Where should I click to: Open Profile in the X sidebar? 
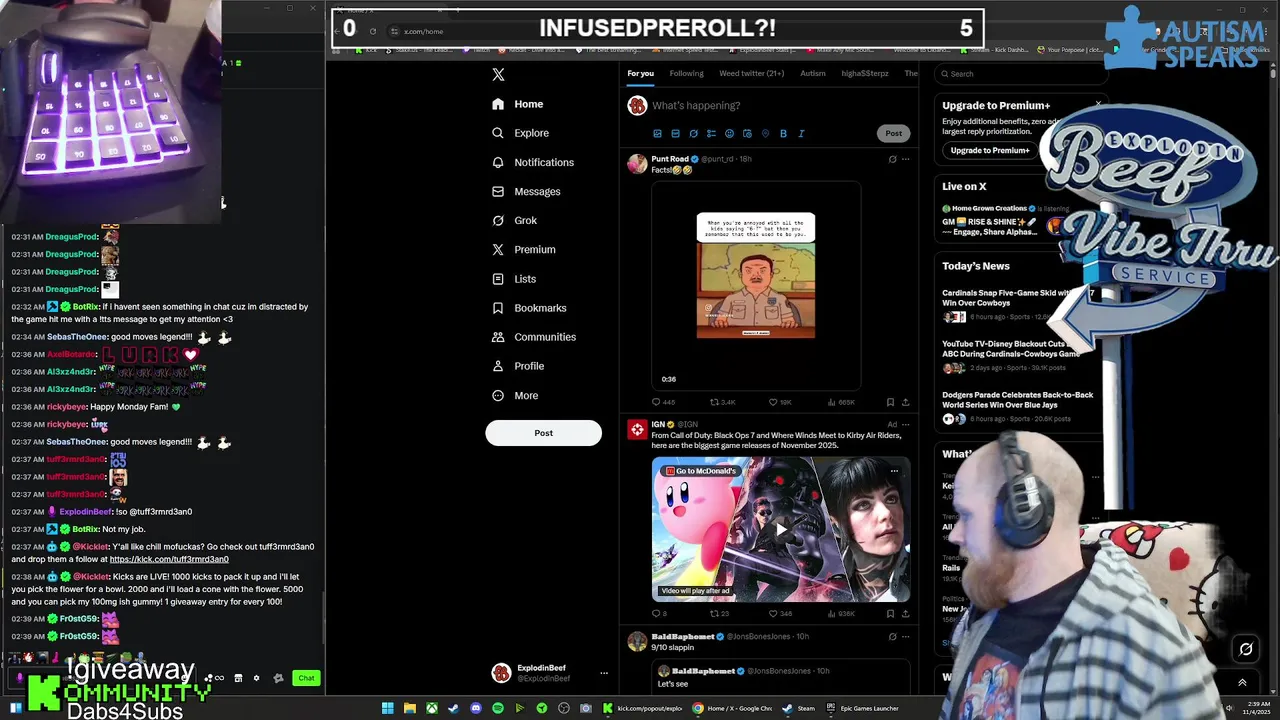518,366
